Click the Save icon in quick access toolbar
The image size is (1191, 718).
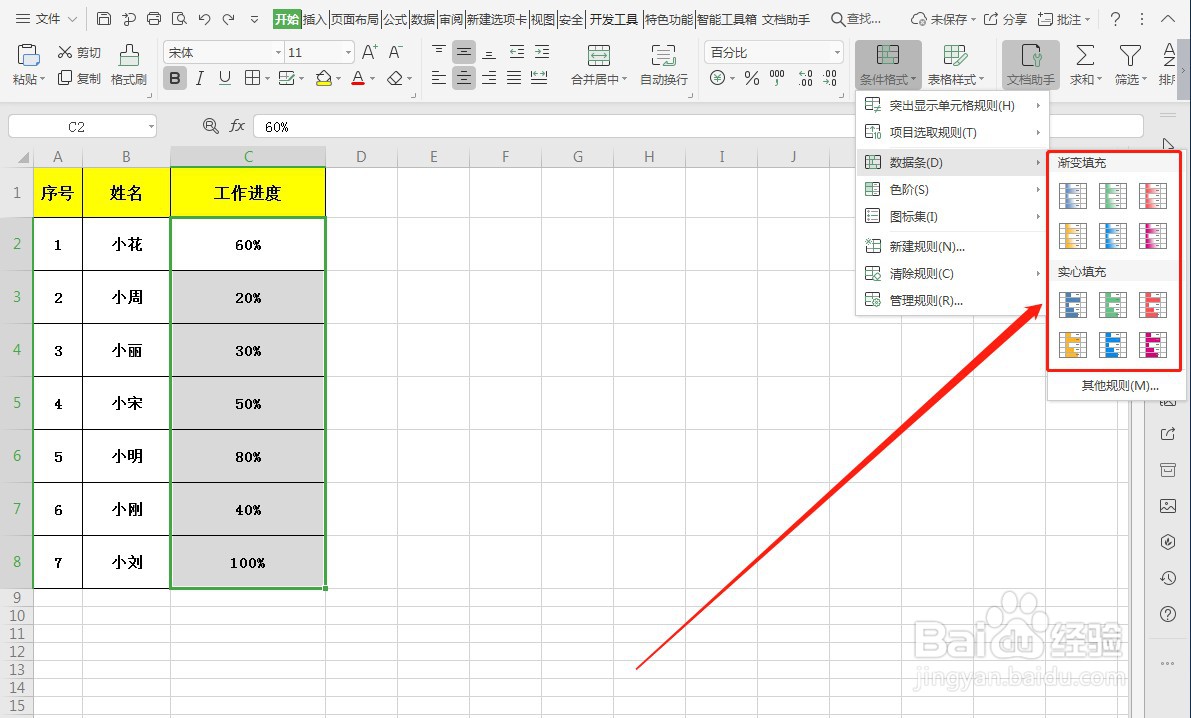[104, 19]
